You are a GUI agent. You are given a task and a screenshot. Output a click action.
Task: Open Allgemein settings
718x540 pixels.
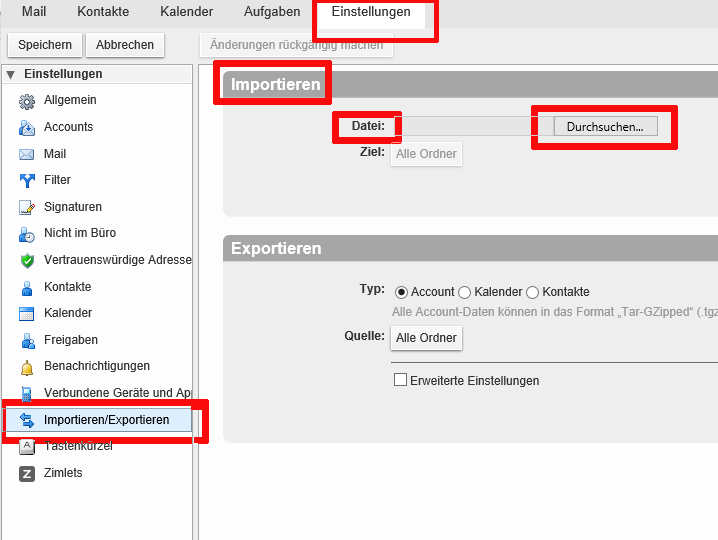pyautogui.click(x=70, y=100)
